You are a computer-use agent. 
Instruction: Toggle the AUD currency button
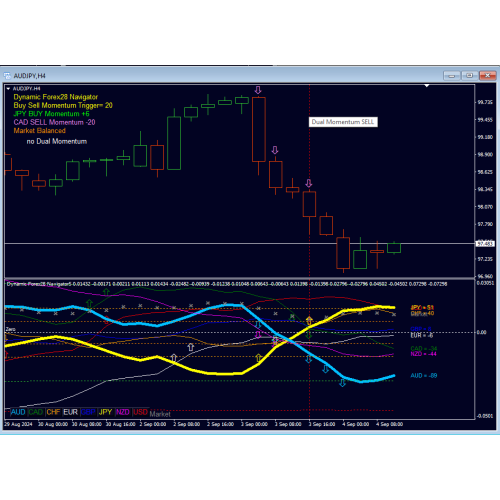coord(18,412)
